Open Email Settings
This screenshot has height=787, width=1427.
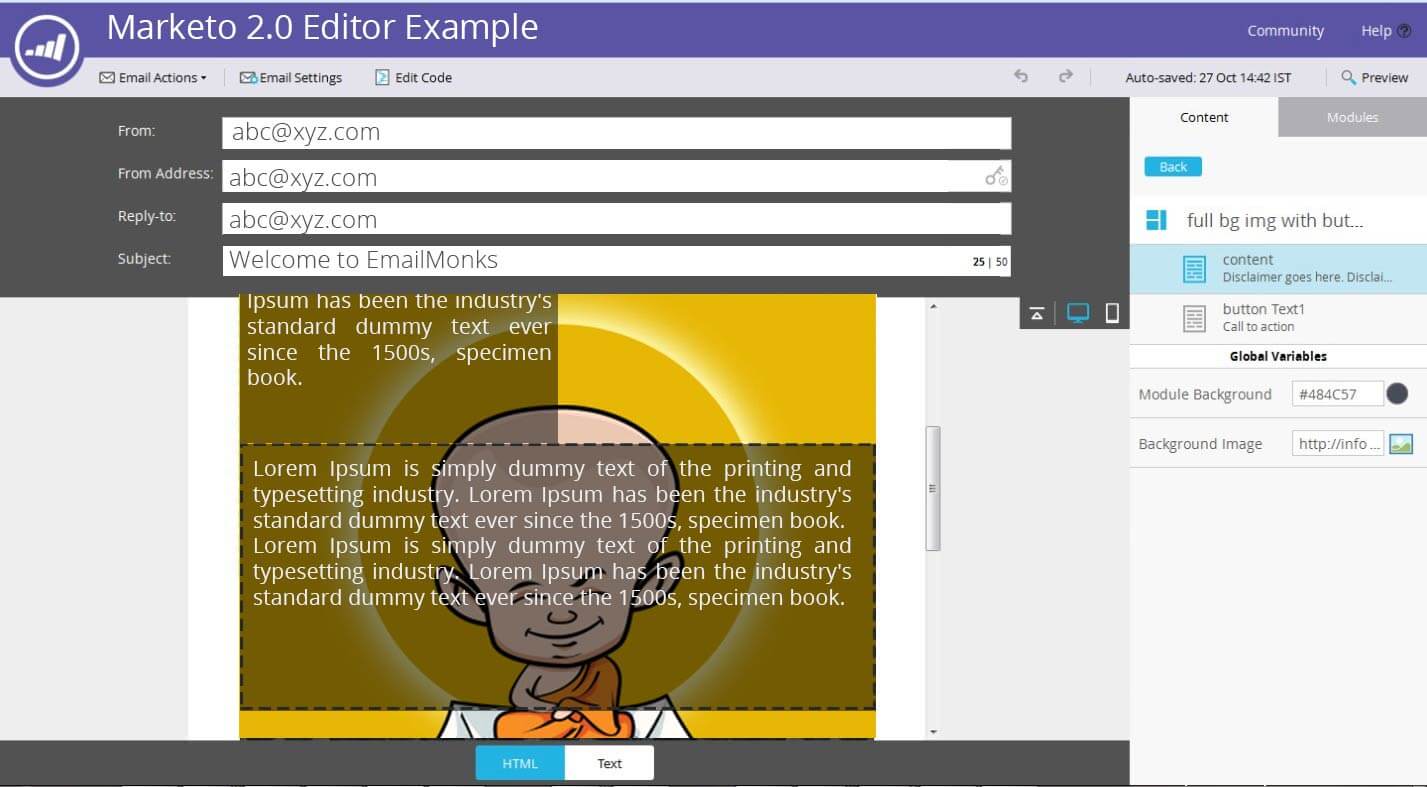pyautogui.click(x=291, y=77)
